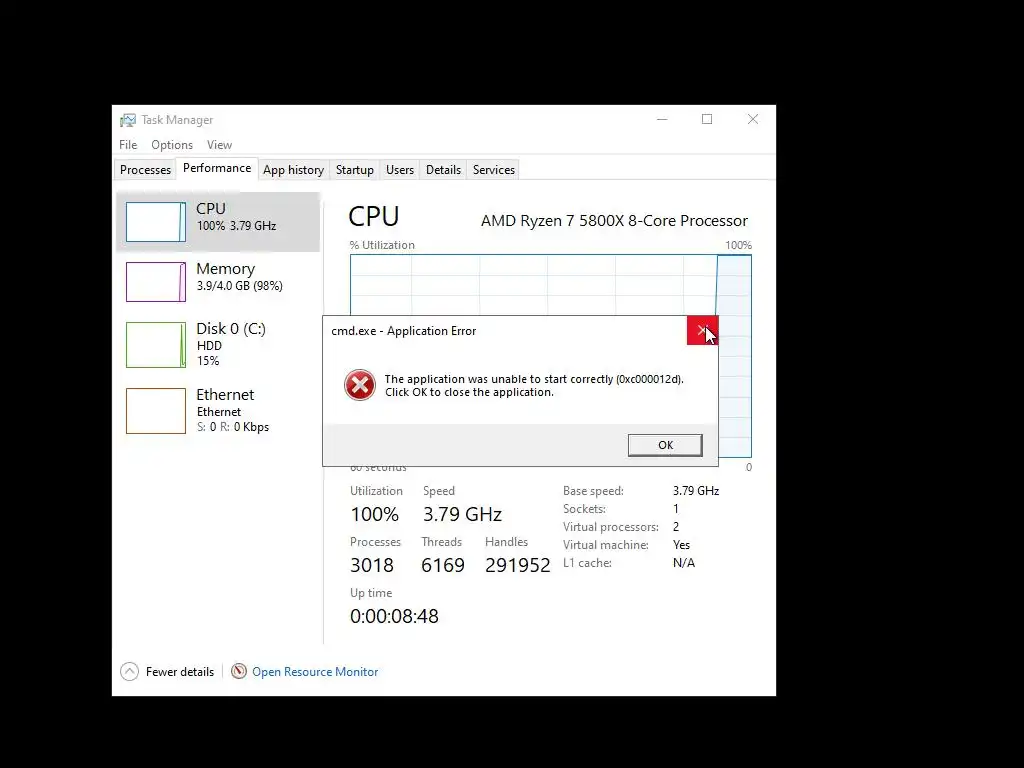1024x768 pixels.
Task: Click the cmd.exe - Application Error title
Action: tap(404, 331)
